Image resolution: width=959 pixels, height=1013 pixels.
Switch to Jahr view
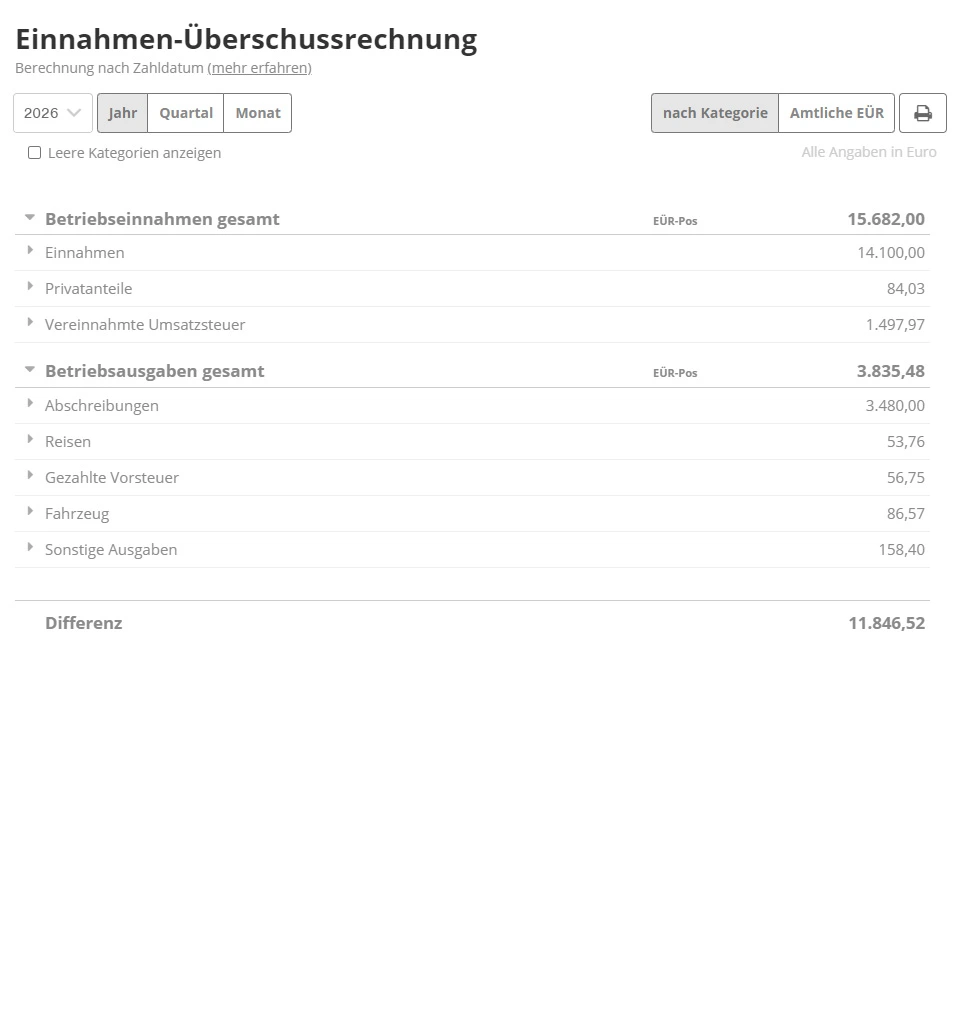click(x=123, y=113)
